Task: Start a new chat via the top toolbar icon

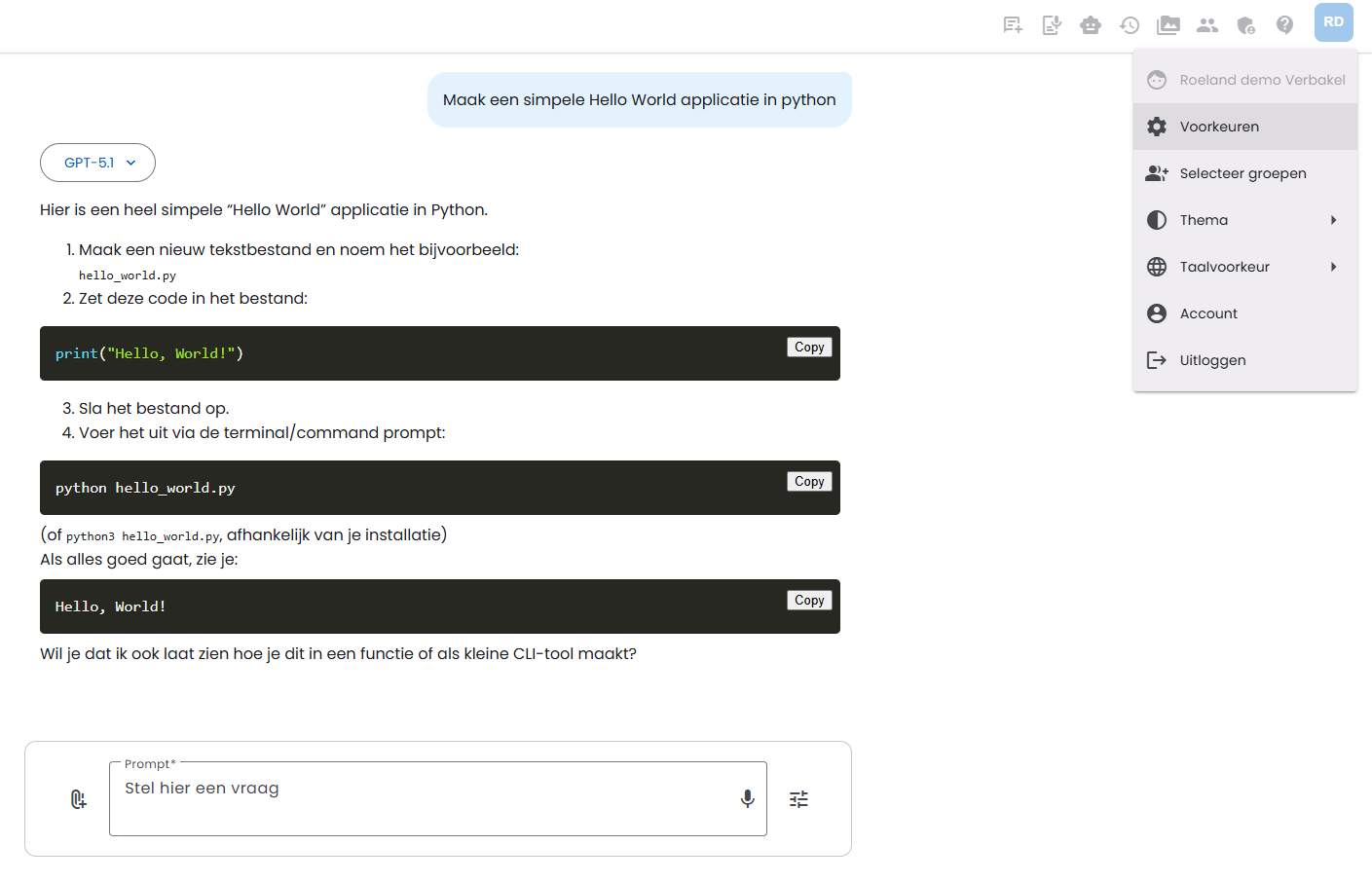Action: pos(1013,25)
